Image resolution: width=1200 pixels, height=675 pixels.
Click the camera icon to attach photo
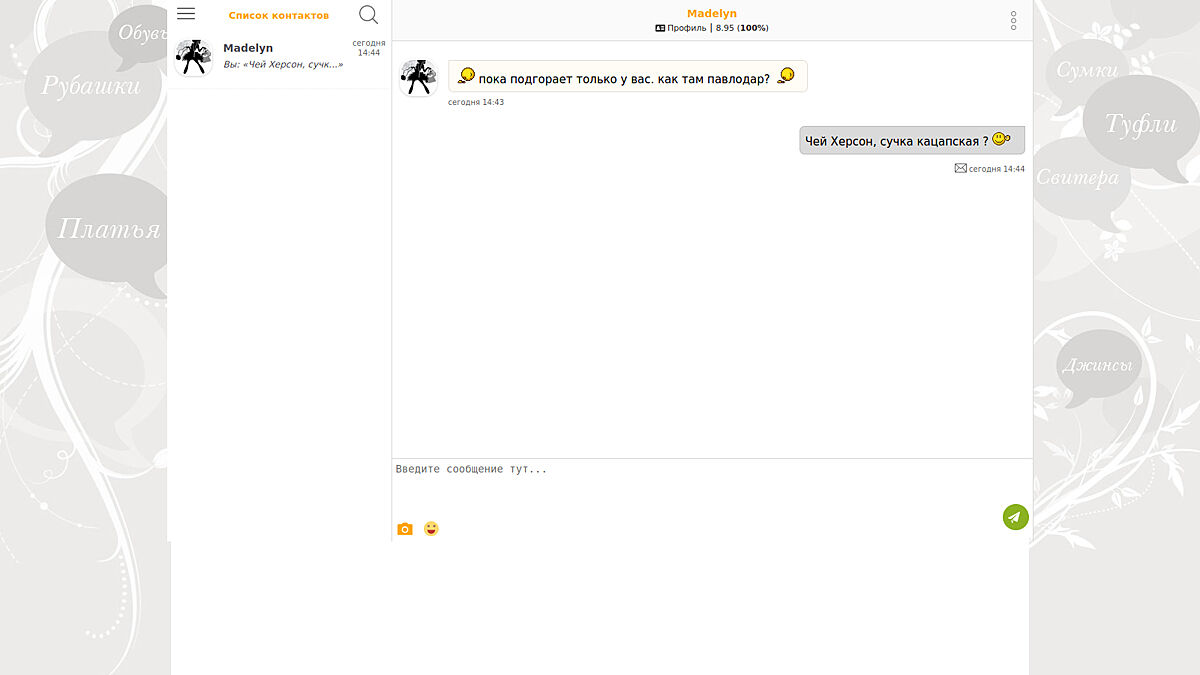pyautogui.click(x=405, y=529)
